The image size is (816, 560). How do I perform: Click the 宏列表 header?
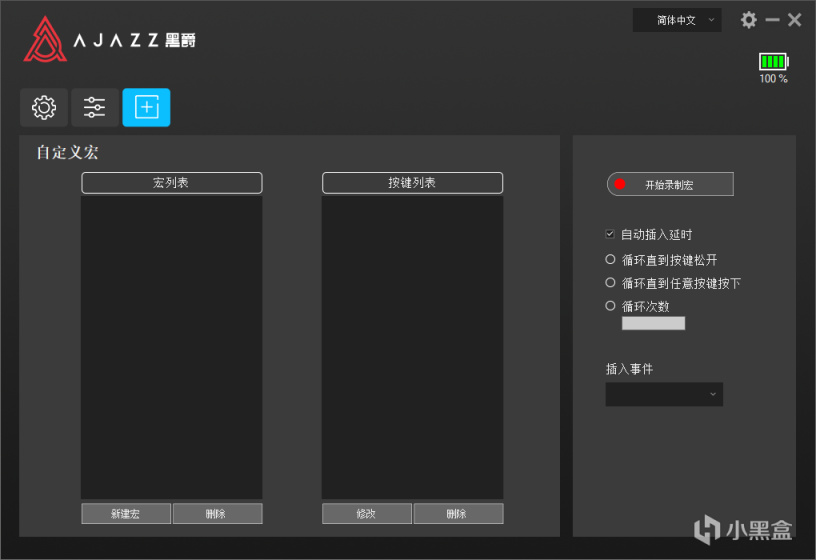172,183
